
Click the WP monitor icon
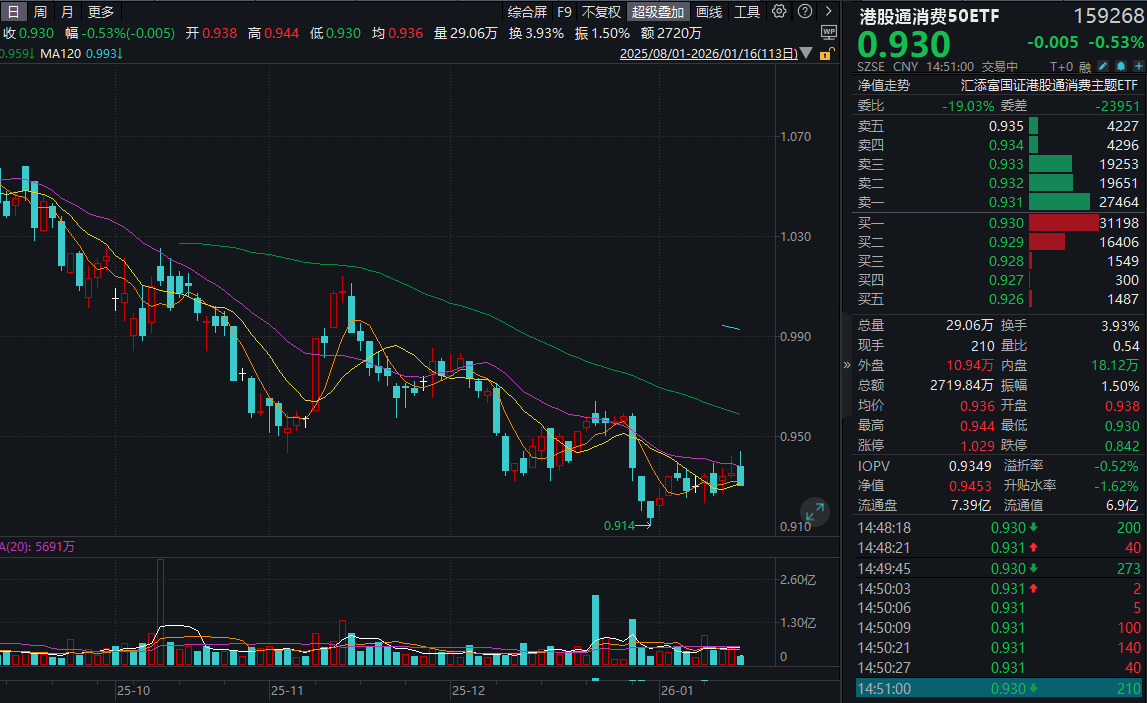point(828,33)
